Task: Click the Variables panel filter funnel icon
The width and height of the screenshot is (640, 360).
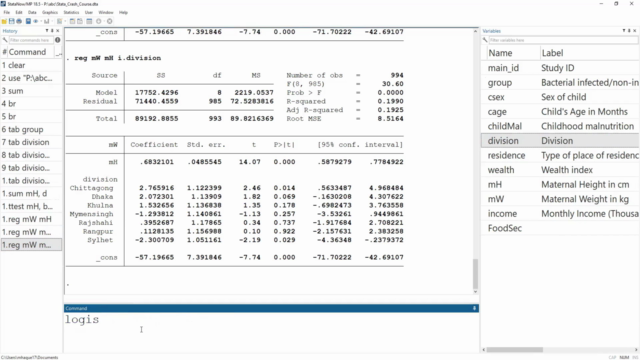Action: coord(624,31)
